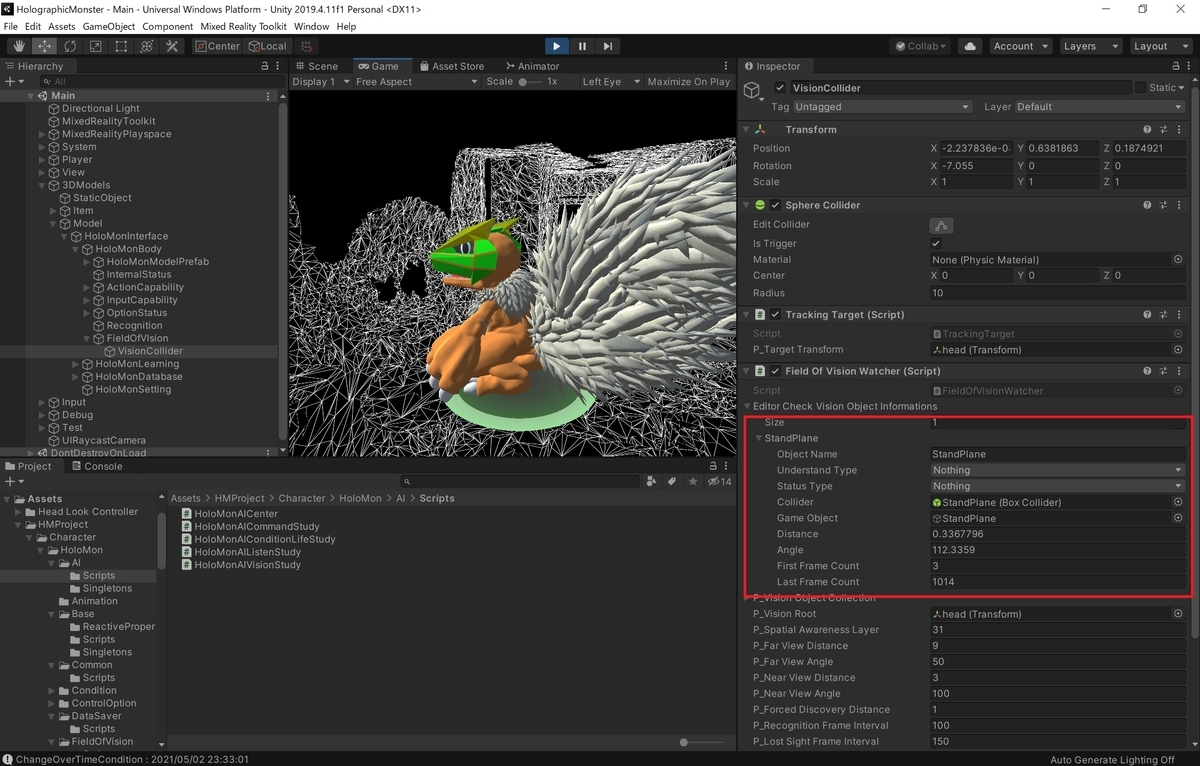1200x766 pixels.
Task: Open Tracking Target preset selector icon
Action: (1164, 315)
